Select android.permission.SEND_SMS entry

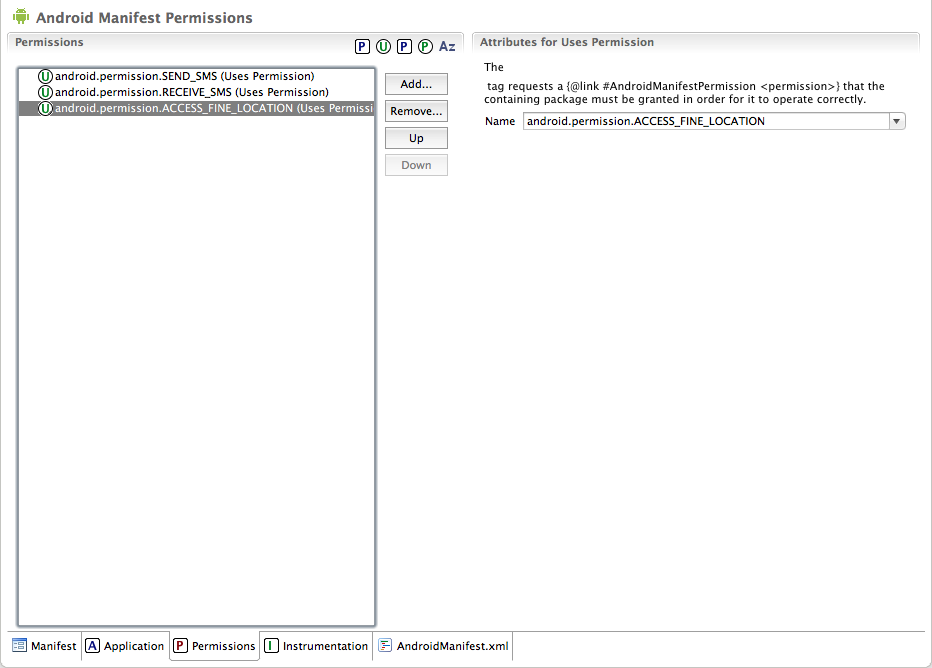click(x=197, y=76)
